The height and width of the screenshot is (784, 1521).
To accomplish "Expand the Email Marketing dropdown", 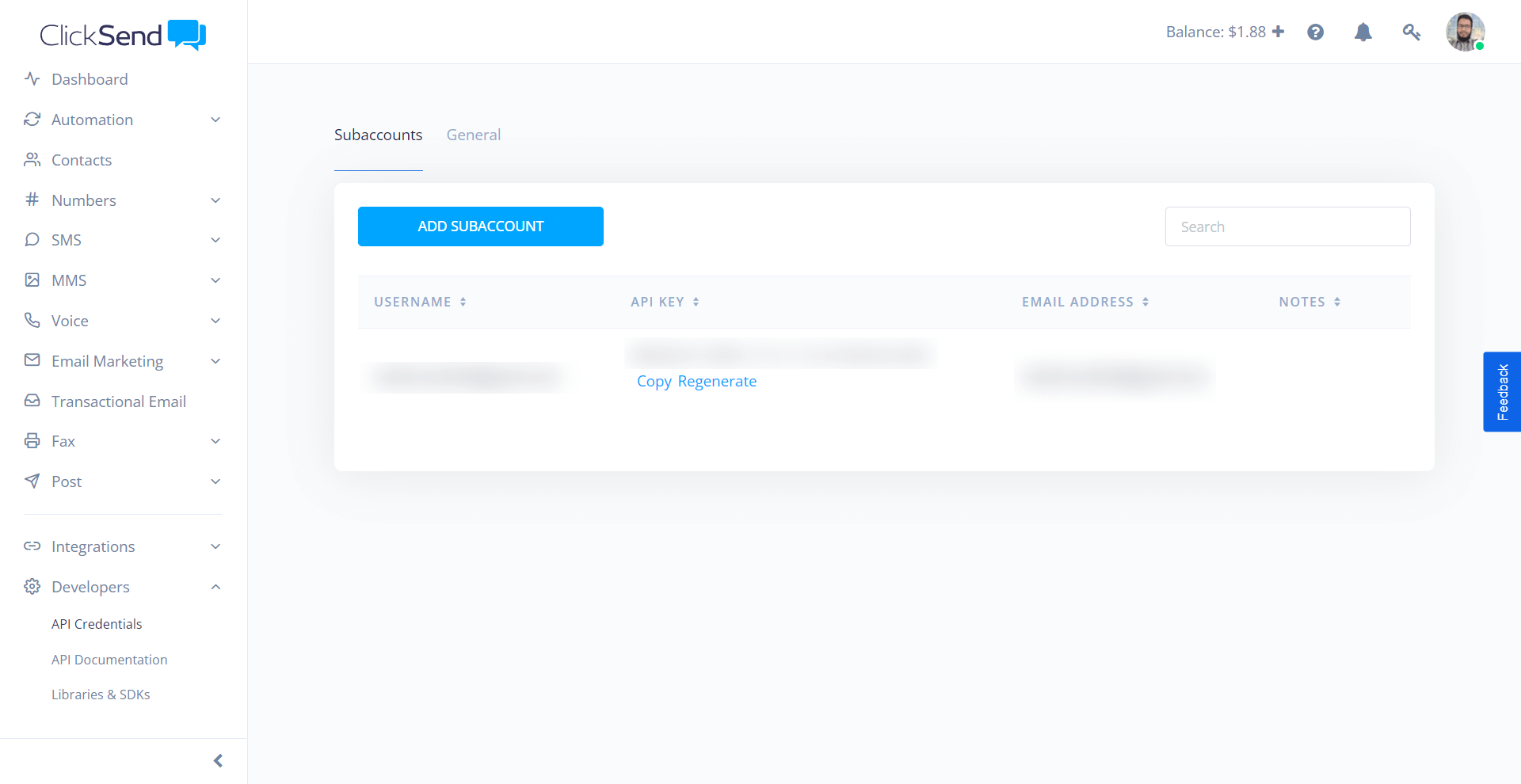I will point(215,361).
